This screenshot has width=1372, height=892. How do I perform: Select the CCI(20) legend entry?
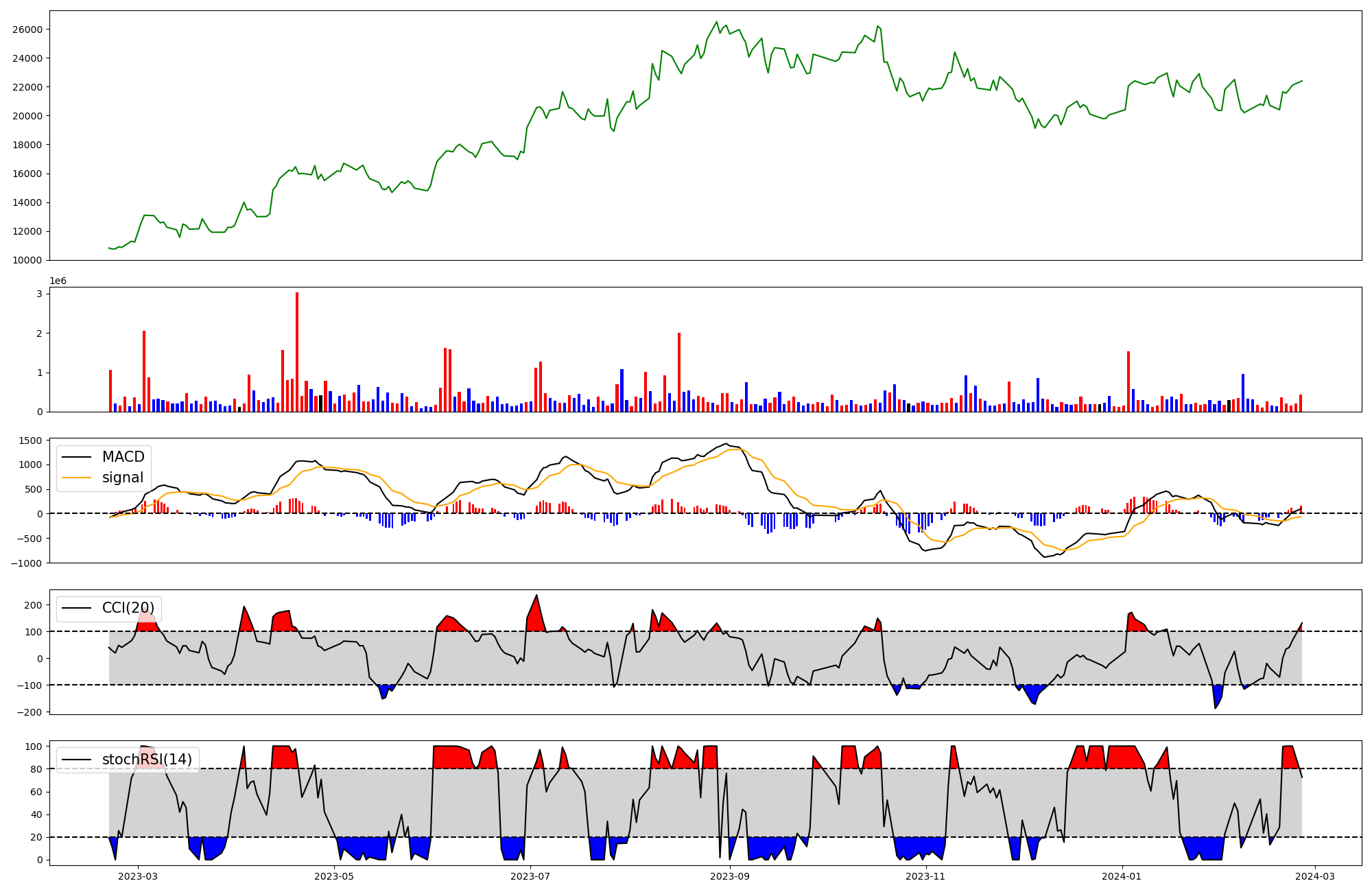(128, 608)
